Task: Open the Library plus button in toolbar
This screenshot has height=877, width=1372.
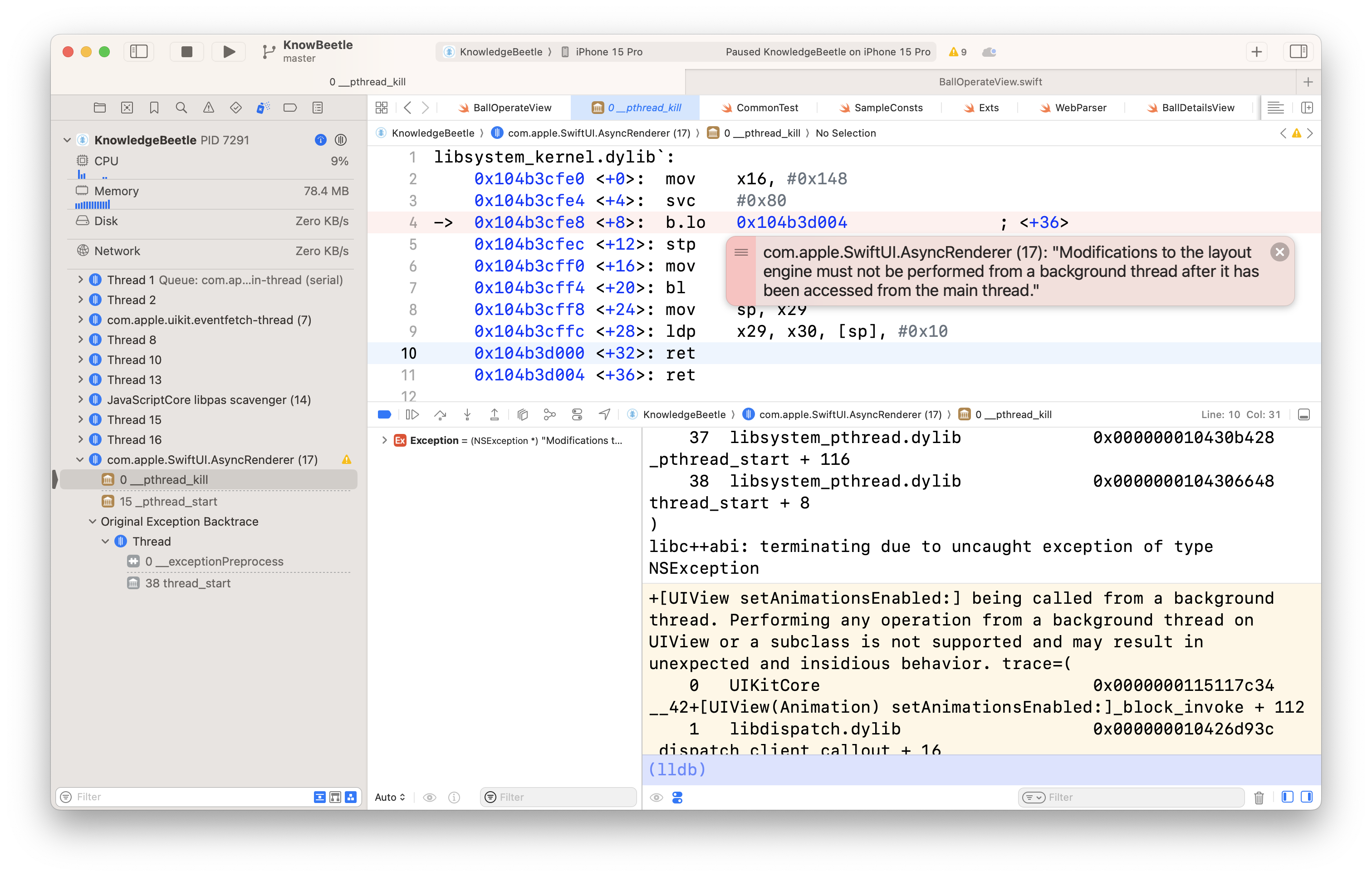Action: click(x=1256, y=52)
